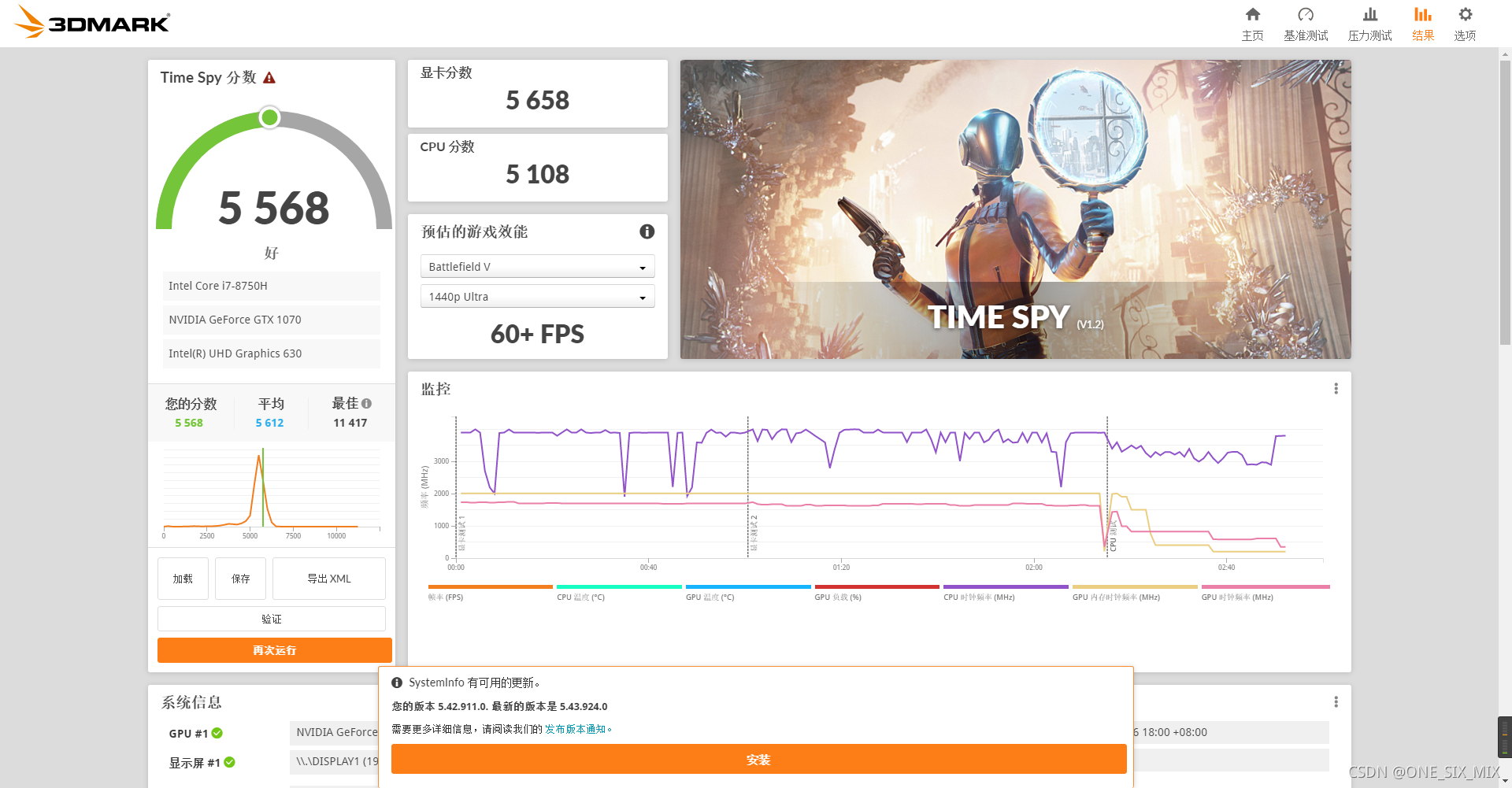
Task: Click the vertical page scrollbar thumb
Action: (1505, 203)
